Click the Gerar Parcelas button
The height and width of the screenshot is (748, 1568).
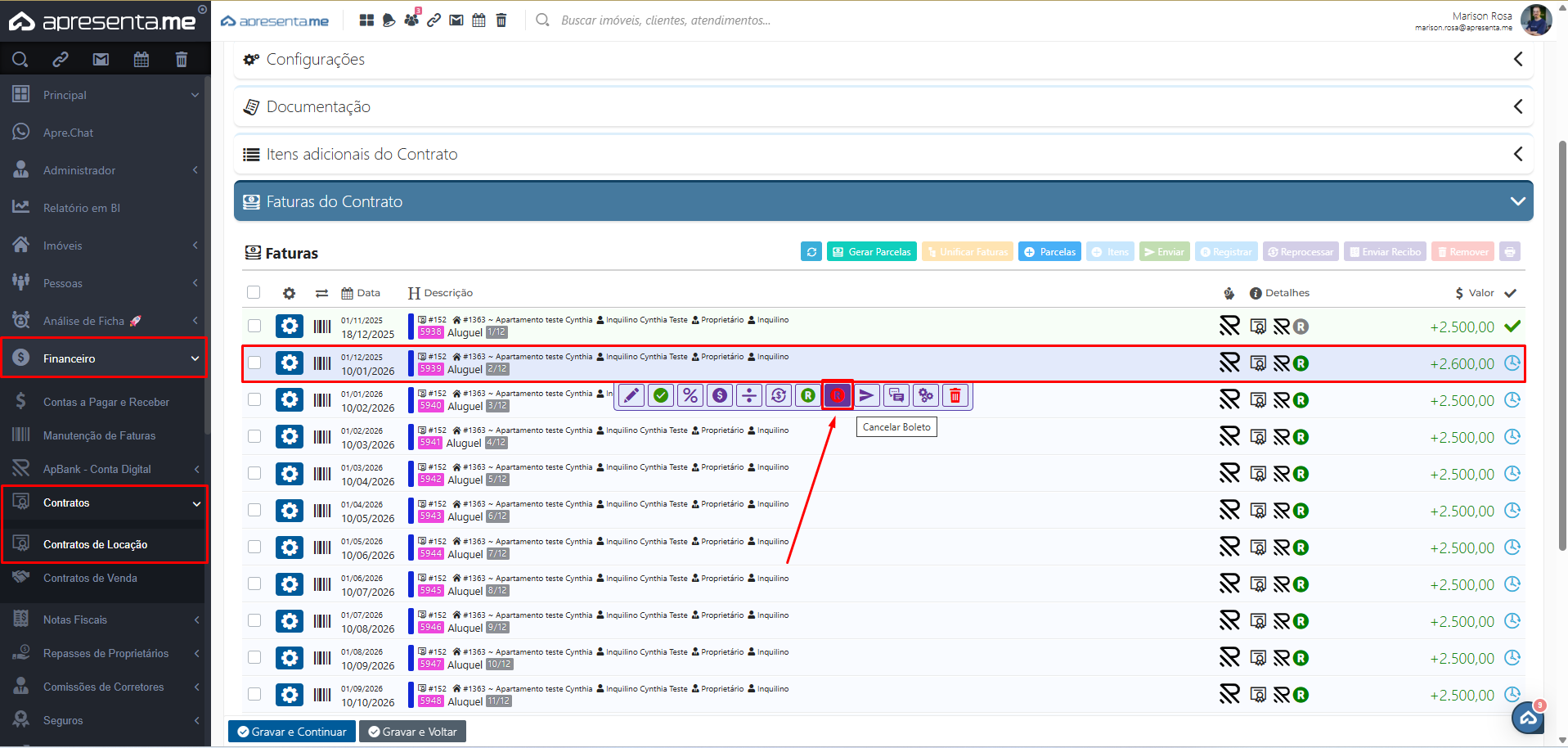click(x=871, y=252)
